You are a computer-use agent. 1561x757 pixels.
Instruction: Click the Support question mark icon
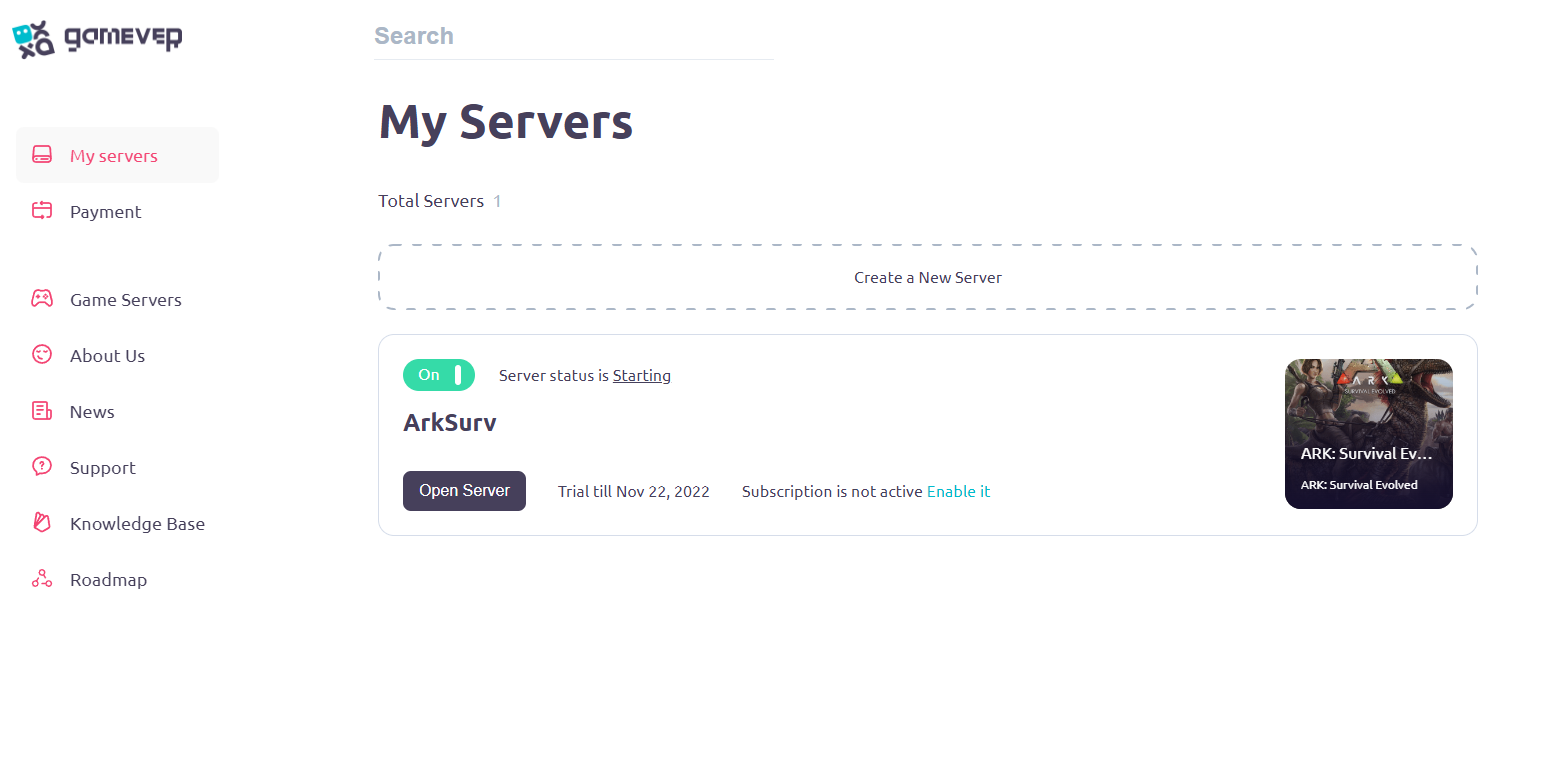[41, 466]
